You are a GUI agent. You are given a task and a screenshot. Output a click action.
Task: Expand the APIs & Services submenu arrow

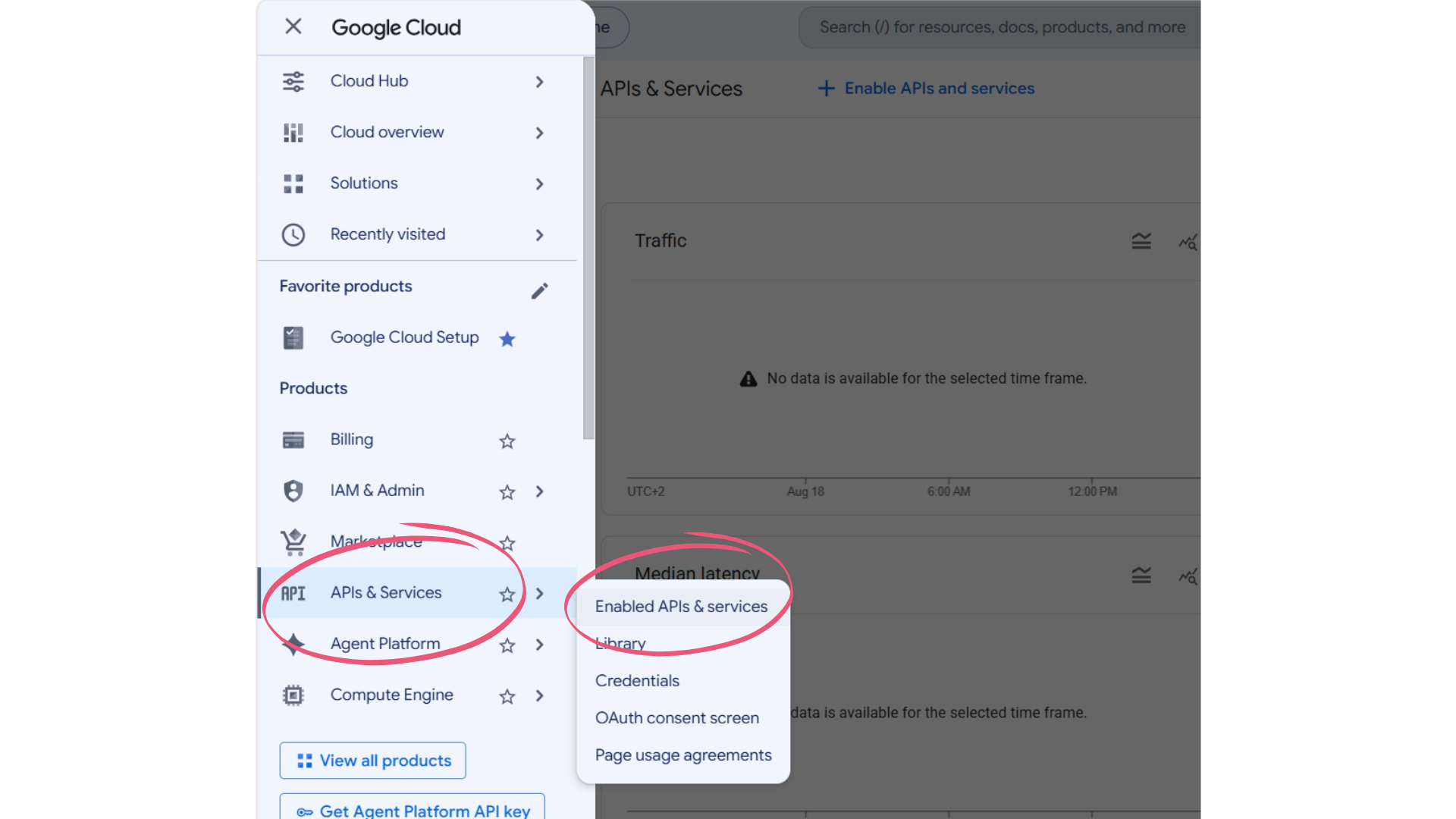click(539, 594)
